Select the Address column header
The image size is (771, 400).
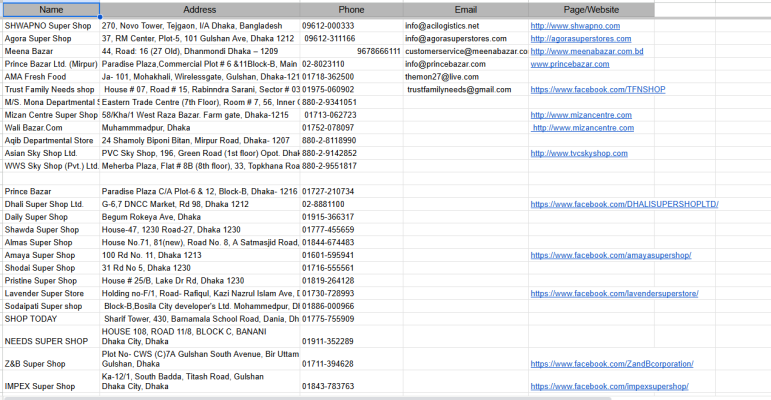[199, 9]
